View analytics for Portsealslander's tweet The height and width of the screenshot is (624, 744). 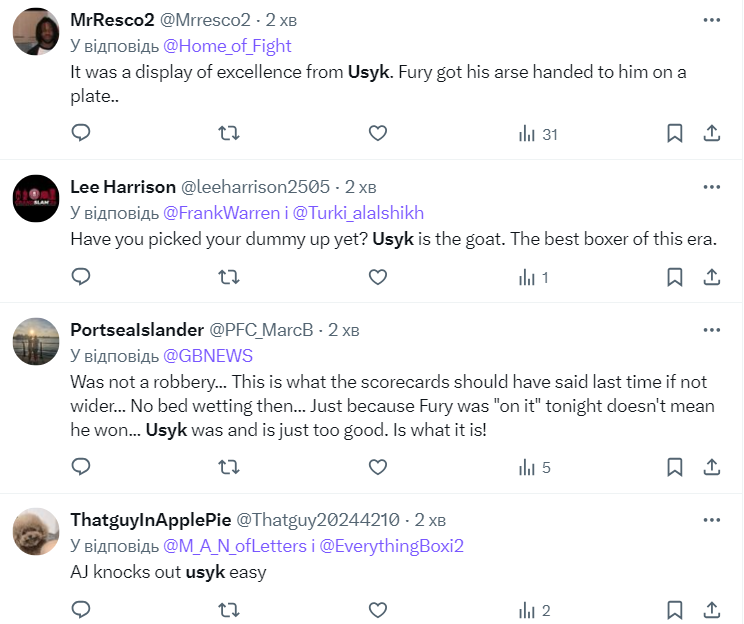(x=535, y=467)
